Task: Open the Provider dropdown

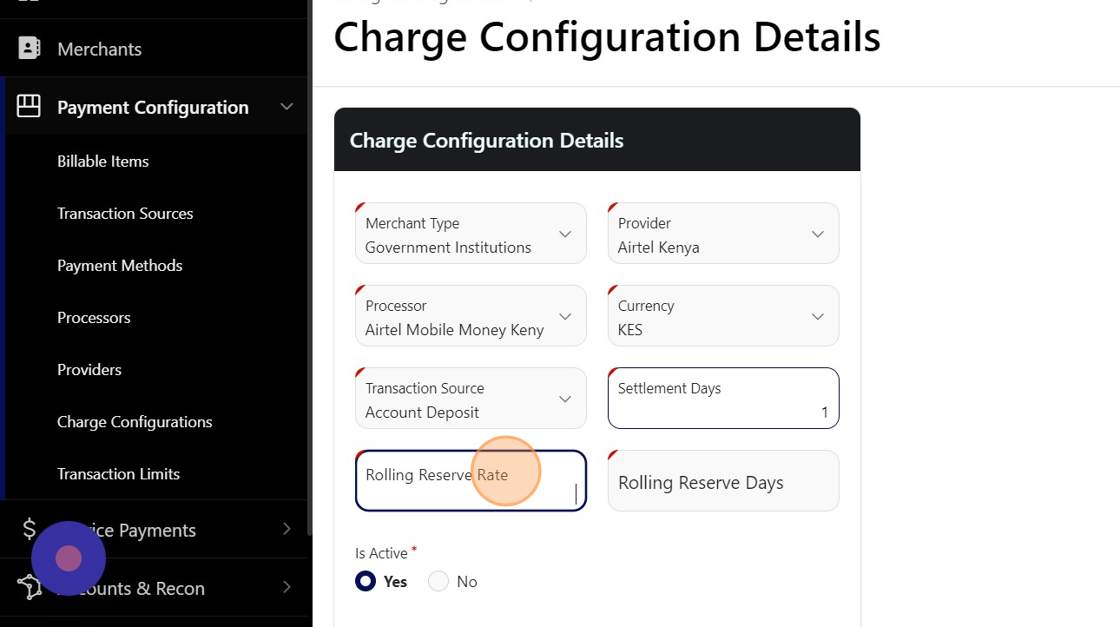Action: click(x=722, y=234)
